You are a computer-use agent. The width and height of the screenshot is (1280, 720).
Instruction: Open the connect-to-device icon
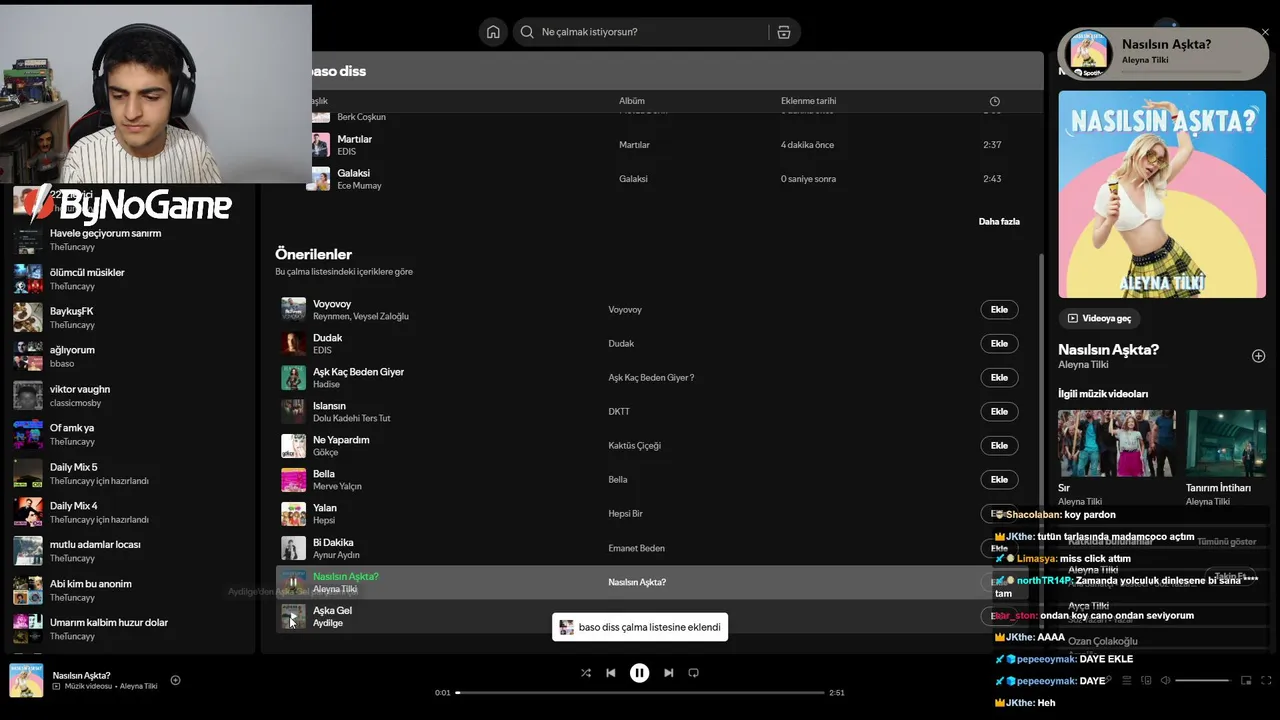(x=1146, y=680)
